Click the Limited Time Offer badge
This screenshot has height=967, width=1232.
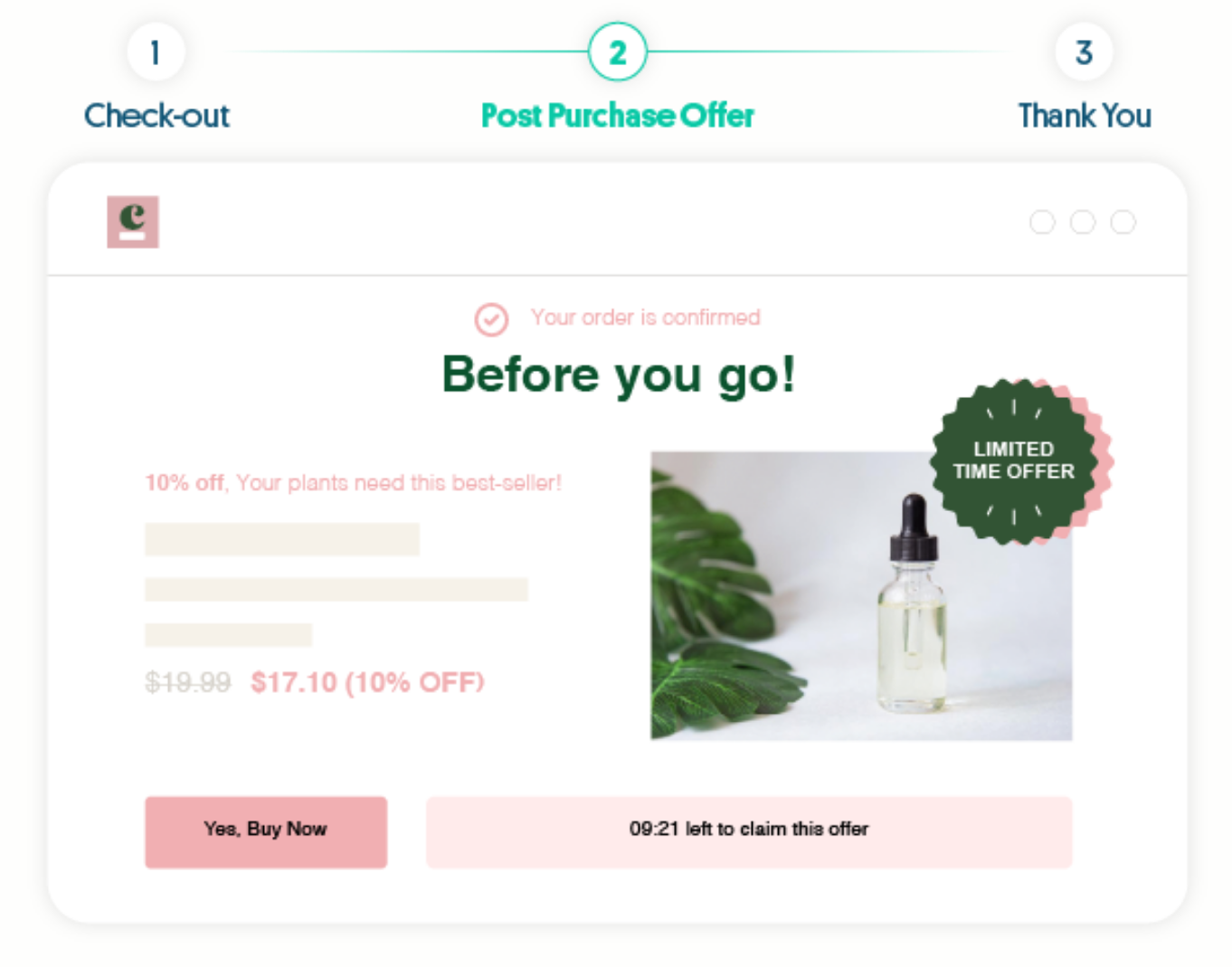pyautogui.click(x=1019, y=460)
